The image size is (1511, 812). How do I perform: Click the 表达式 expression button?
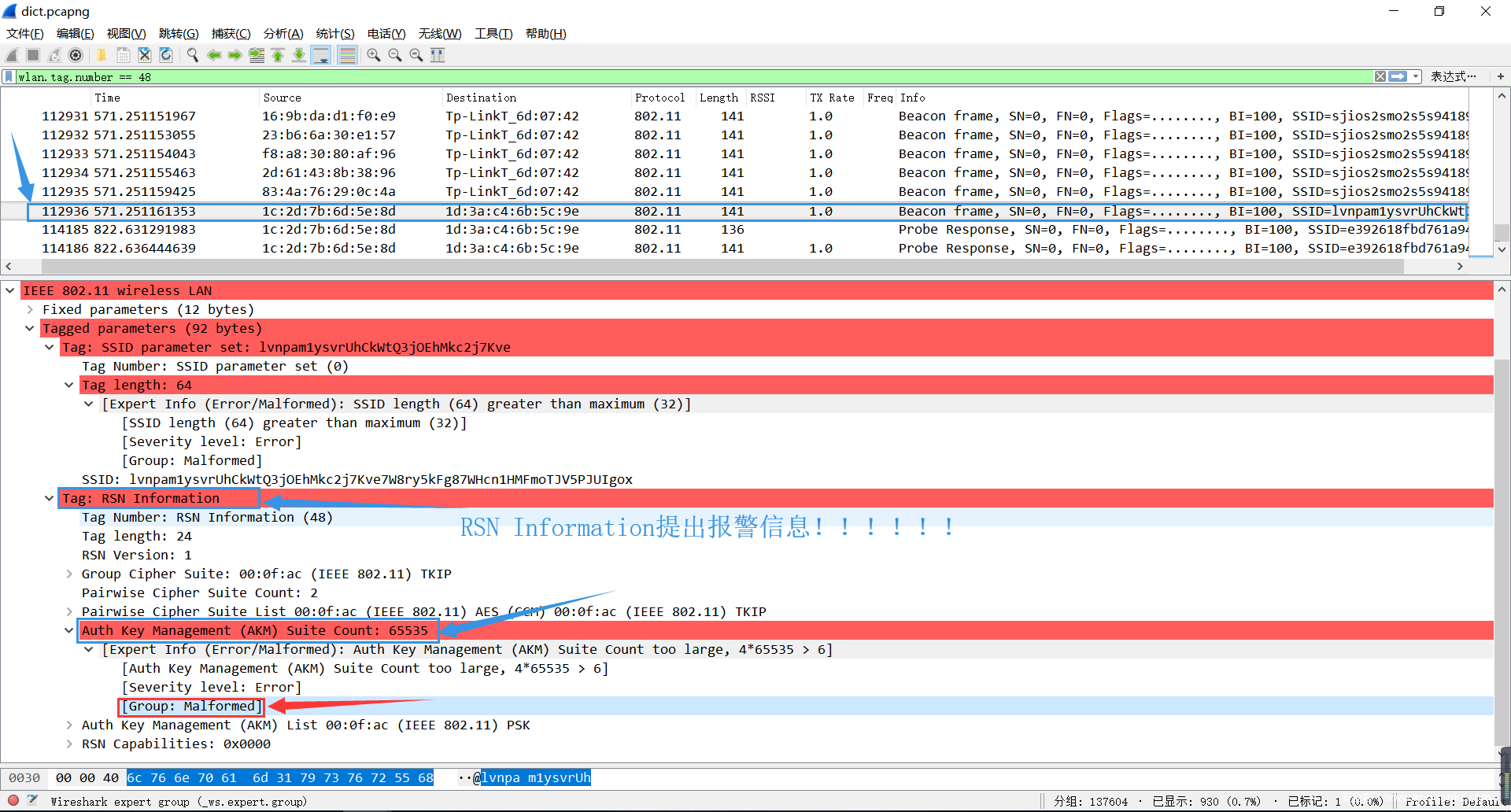[1453, 76]
